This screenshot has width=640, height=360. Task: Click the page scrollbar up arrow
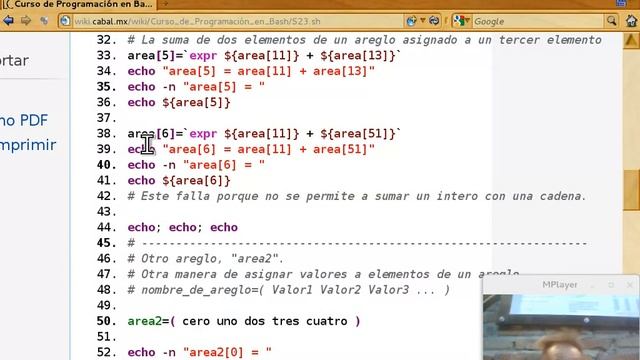click(631, 41)
